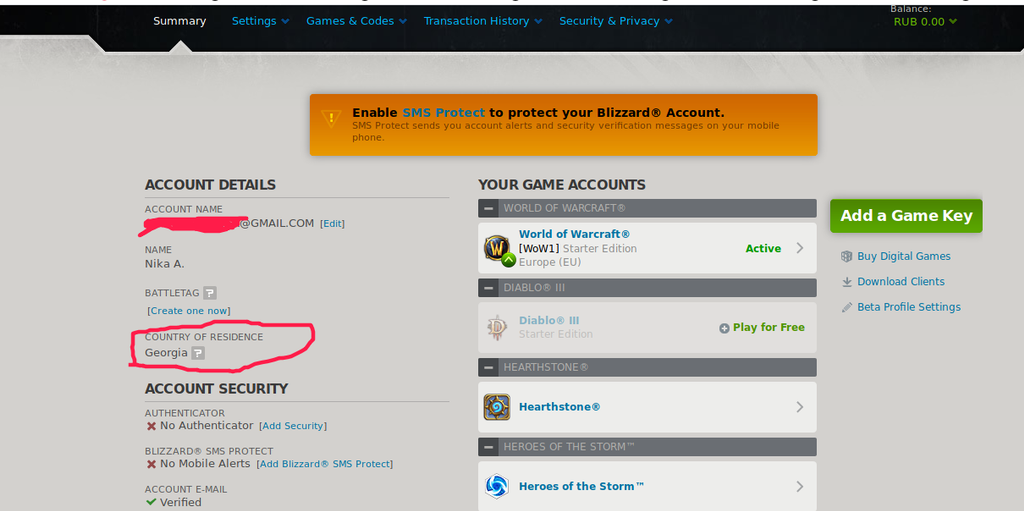The height and width of the screenshot is (511, 1024).
Task: Click the Hearthstone game icon
Action: tap(497, 407)
